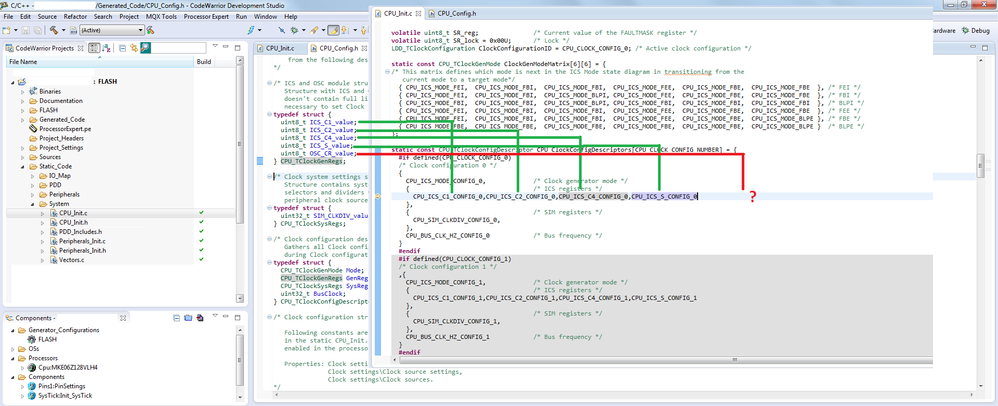Select CPU_Init.c tab in front window

(x=397, y=13)
